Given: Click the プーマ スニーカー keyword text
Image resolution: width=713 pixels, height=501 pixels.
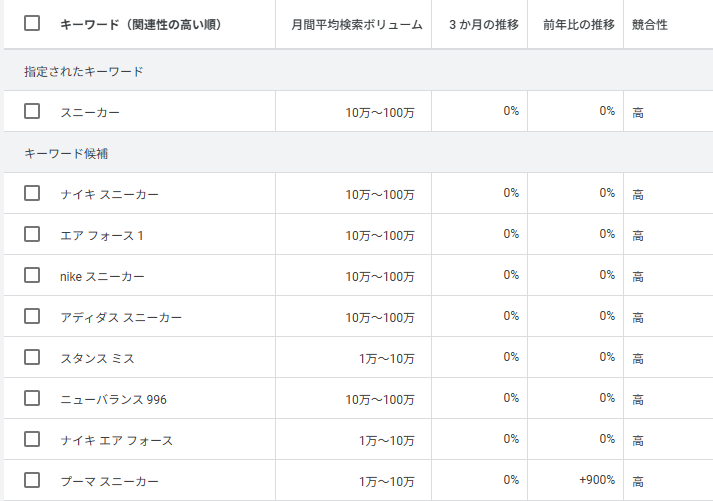Looking at the screenshot, I should click(109, 481).
